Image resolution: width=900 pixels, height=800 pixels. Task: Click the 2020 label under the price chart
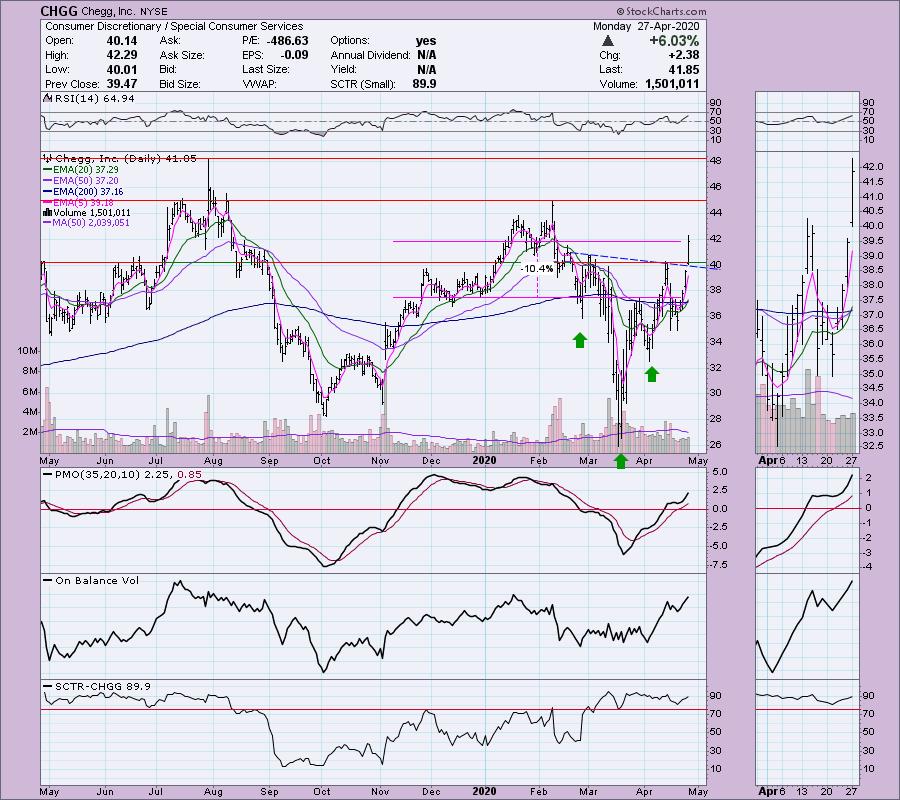coord(483,460)
